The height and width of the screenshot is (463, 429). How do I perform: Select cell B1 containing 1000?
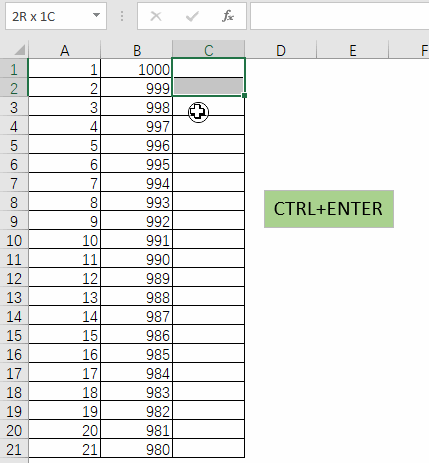(x=137, y=69)
